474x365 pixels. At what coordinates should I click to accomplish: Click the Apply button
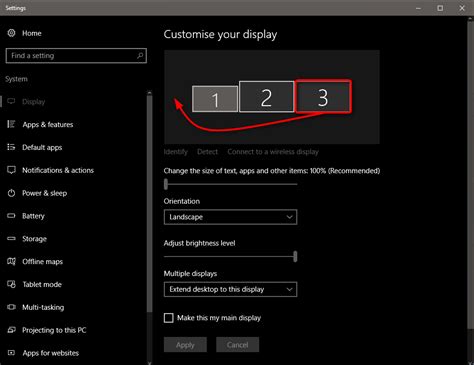(x=185, y=345)
